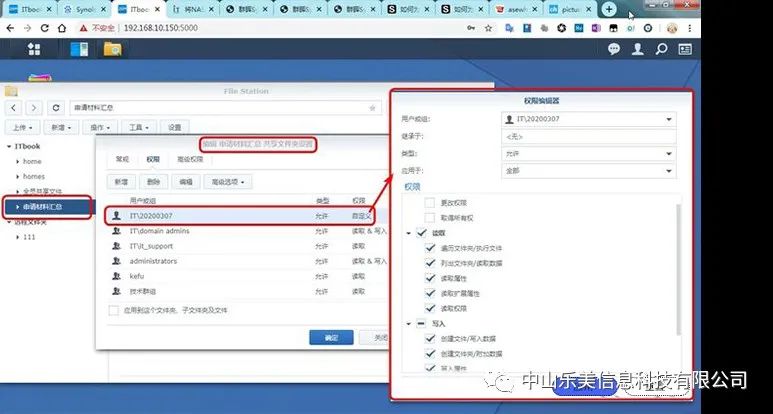
Task: Click the group icon of administrators row
Action: coord(116,261)
